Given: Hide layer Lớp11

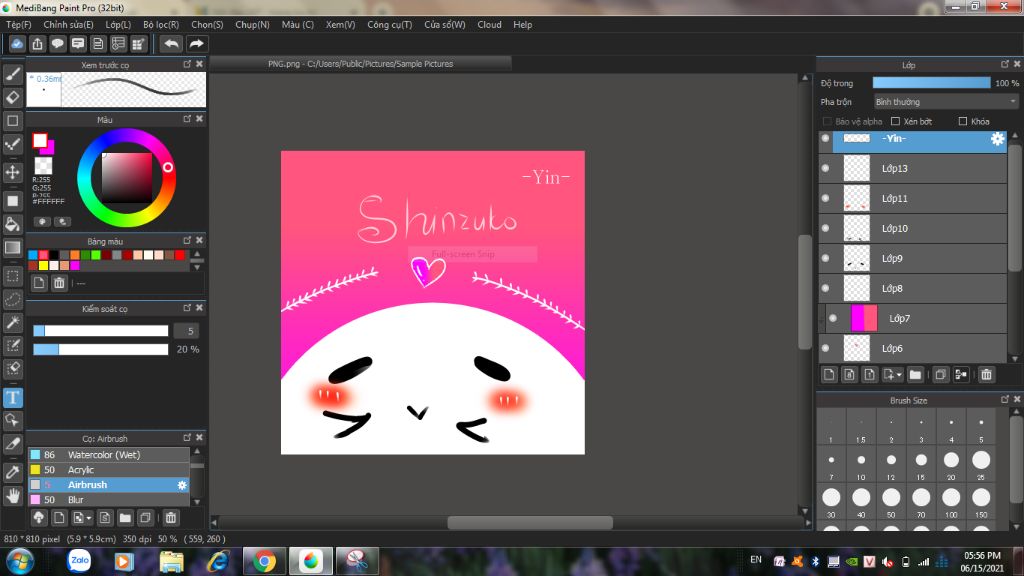Looking at the screenshot, I should [x=825, y=199].
